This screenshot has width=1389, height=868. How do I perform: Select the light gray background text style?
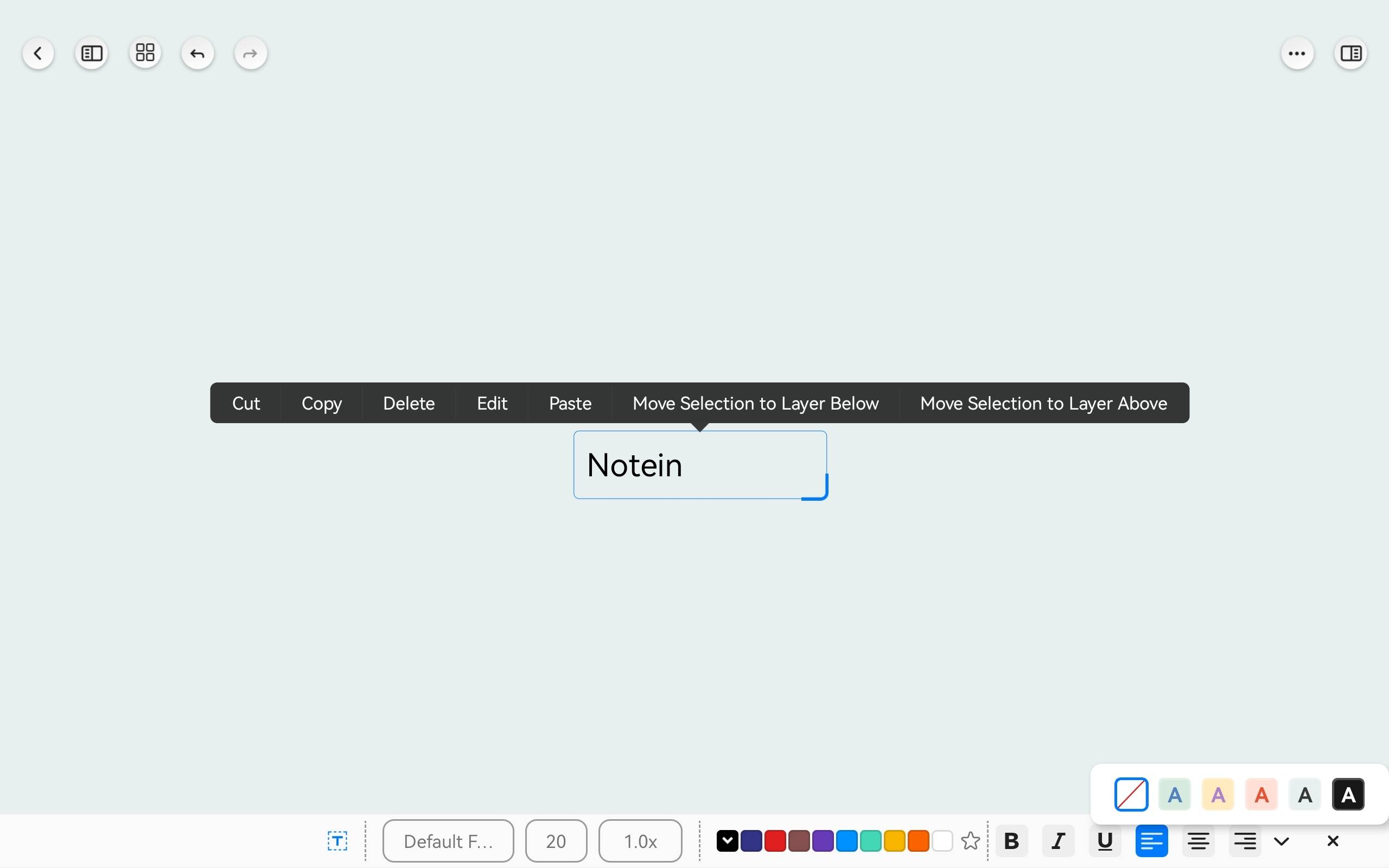[1304, 795]
